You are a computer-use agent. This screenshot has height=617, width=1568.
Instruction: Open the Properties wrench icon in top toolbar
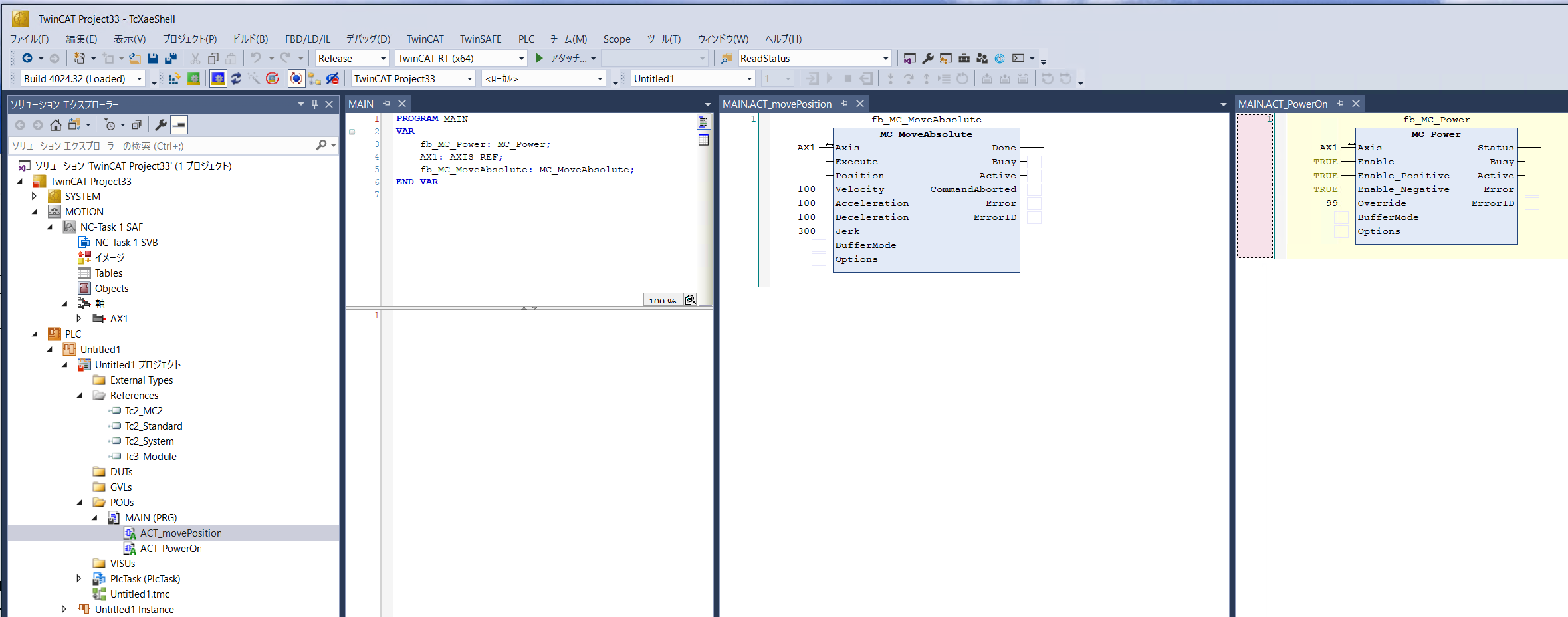928,59
